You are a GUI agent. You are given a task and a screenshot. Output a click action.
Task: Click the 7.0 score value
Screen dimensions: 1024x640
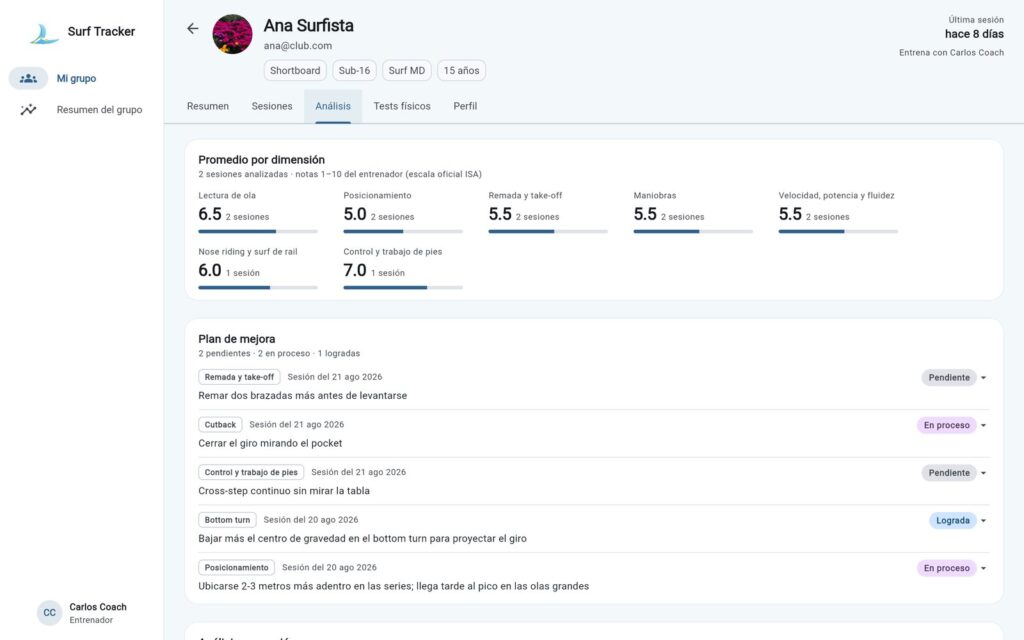355,270
